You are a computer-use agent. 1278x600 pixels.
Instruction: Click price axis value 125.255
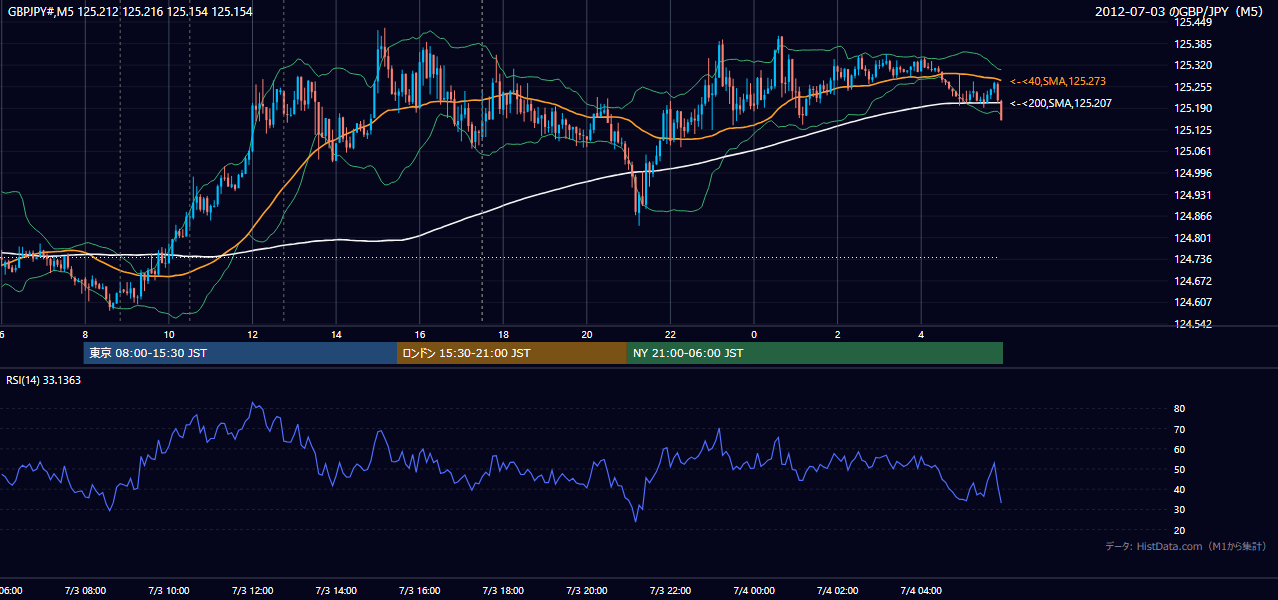point(1193,87)
